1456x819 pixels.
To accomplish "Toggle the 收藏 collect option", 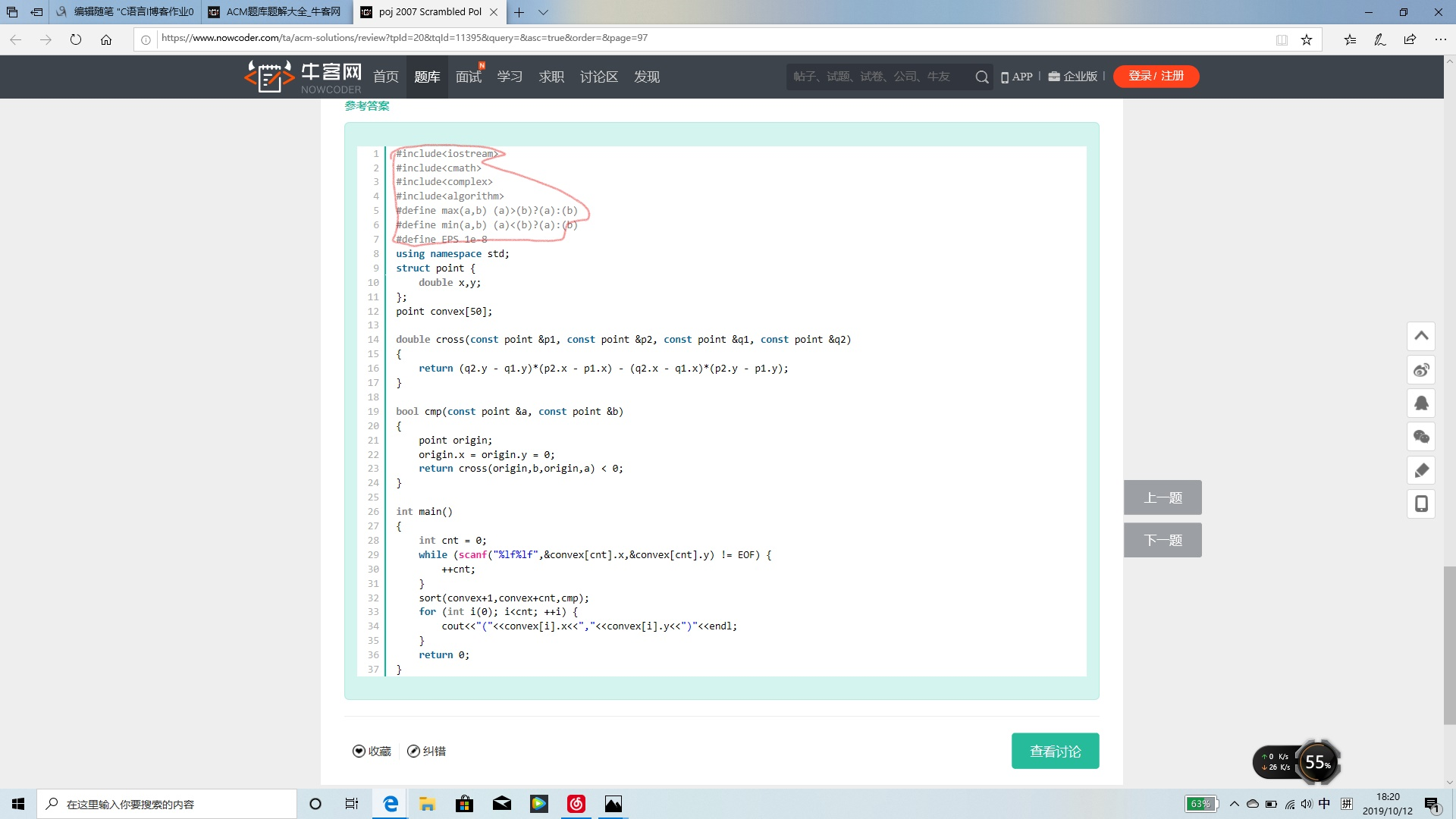I will (x=372, y=751).
